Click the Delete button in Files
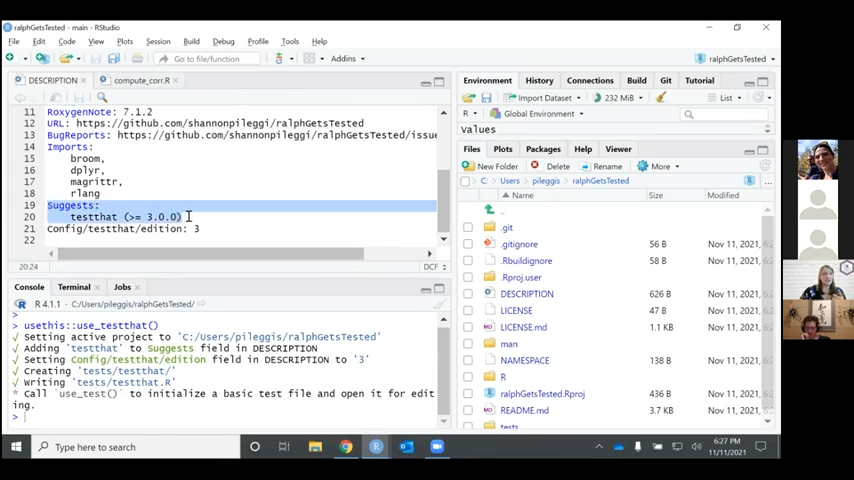The width and height of the screenshot is (854, 480). (x=550, y=166)
